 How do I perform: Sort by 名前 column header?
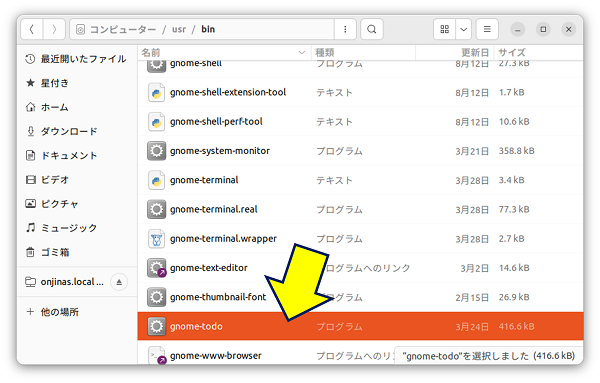[224, 52]
